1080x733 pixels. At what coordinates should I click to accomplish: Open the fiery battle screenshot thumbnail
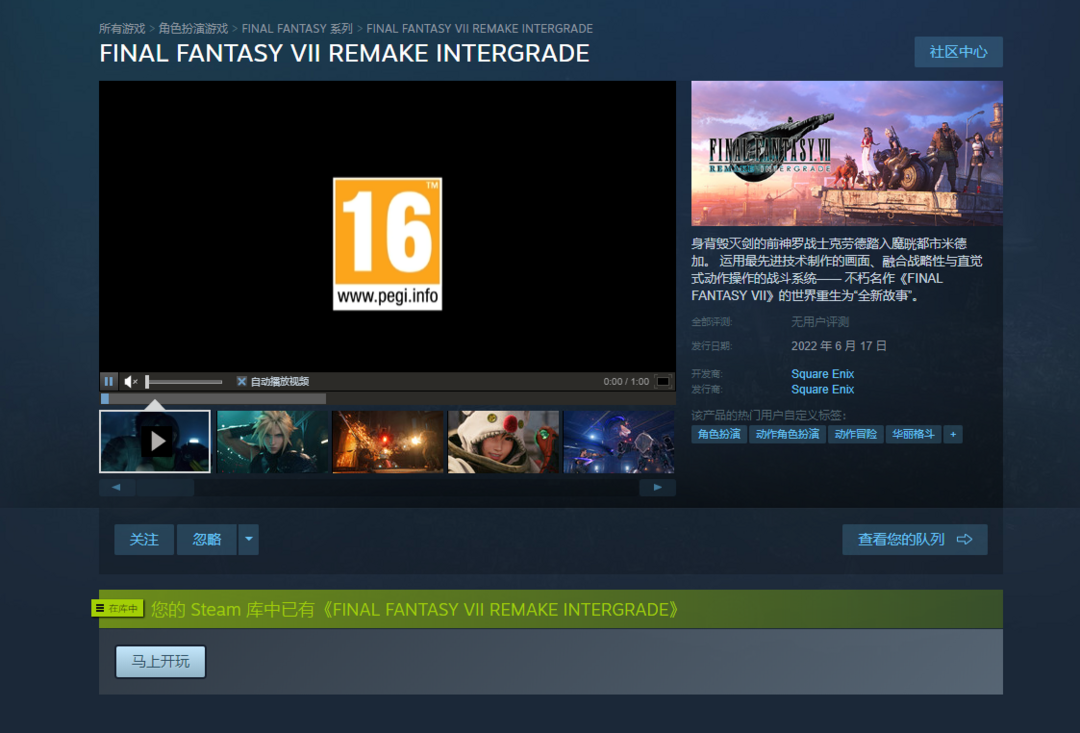click(x=388, y=442)
